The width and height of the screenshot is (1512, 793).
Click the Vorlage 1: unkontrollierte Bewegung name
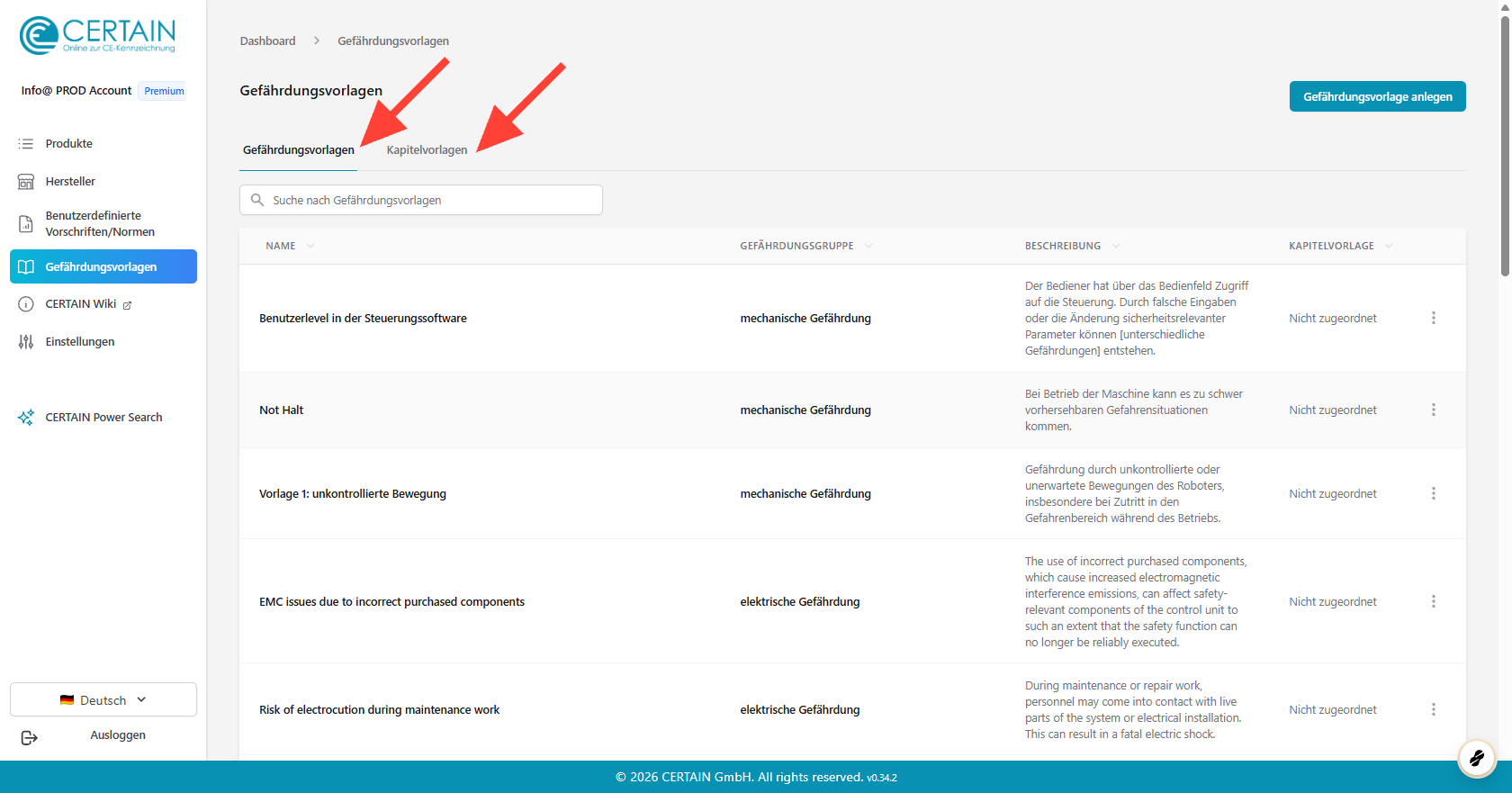(x=353, y=494)
